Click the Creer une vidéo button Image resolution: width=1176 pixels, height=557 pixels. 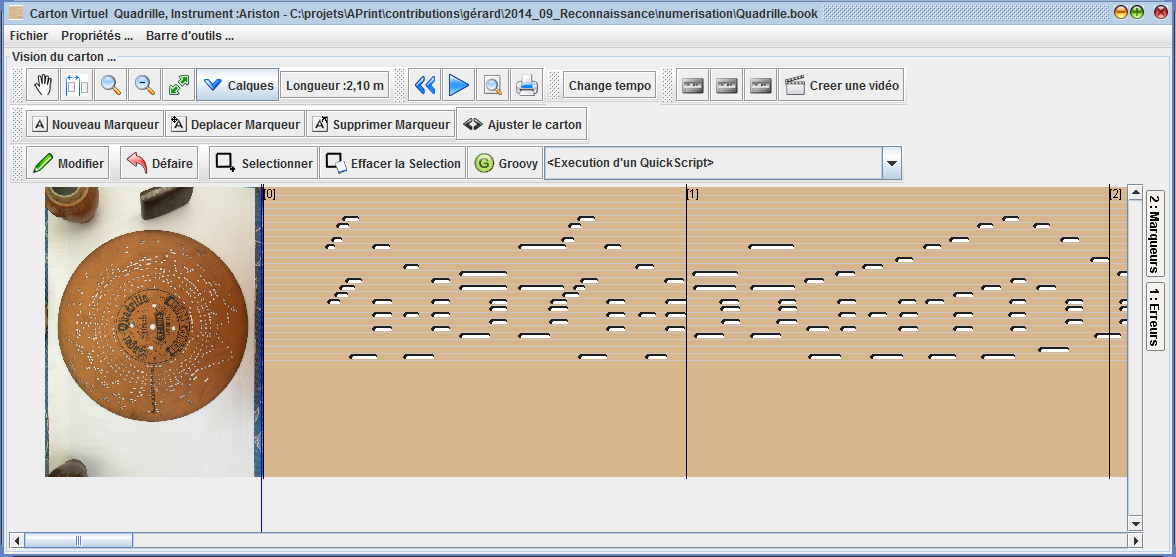(x=842, y=86)
